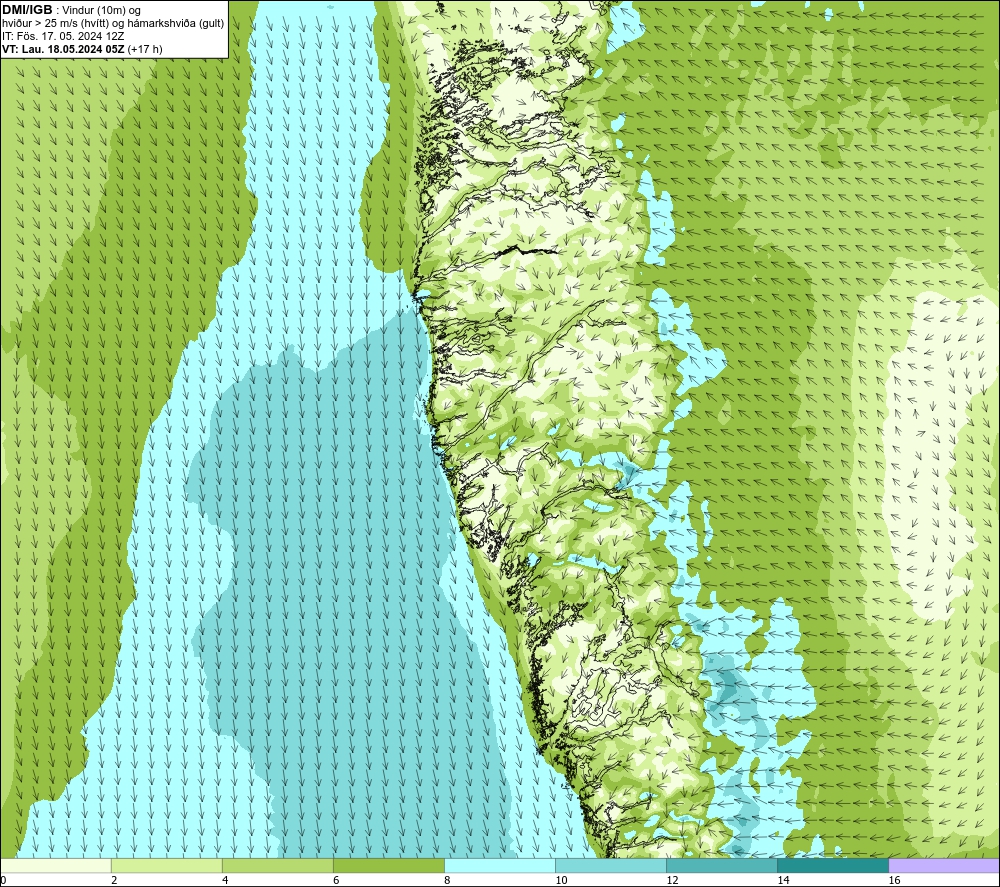Click the '(+17 h)' forecast offset text
Screen dimensions: 1000x887
145,49
